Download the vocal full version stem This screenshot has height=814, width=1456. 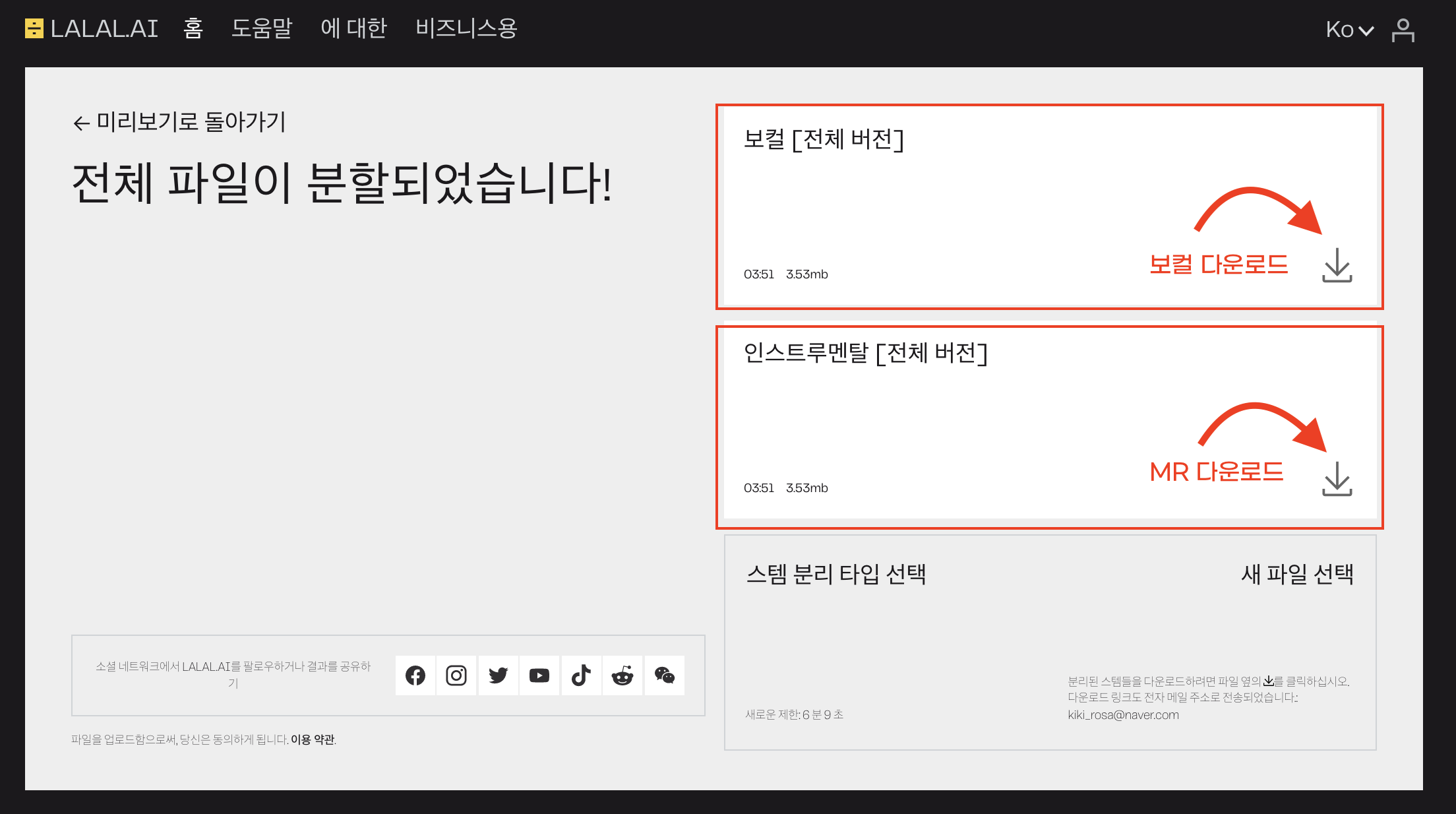click(x=1337, y=266)
